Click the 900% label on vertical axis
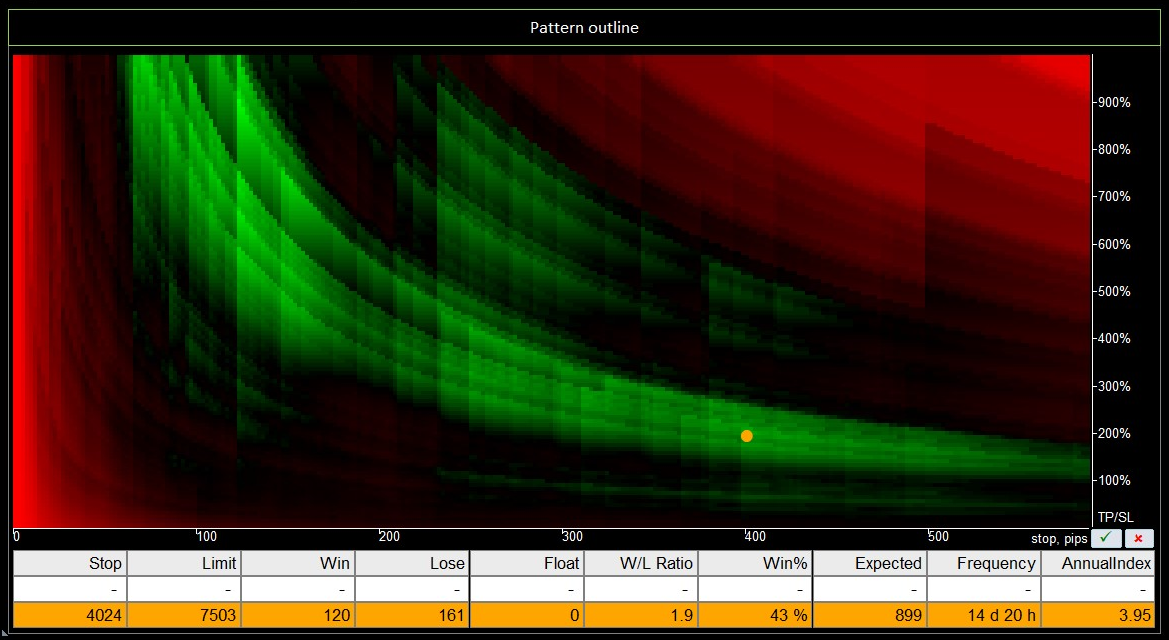1169x640 pixels. (1114, 102)
